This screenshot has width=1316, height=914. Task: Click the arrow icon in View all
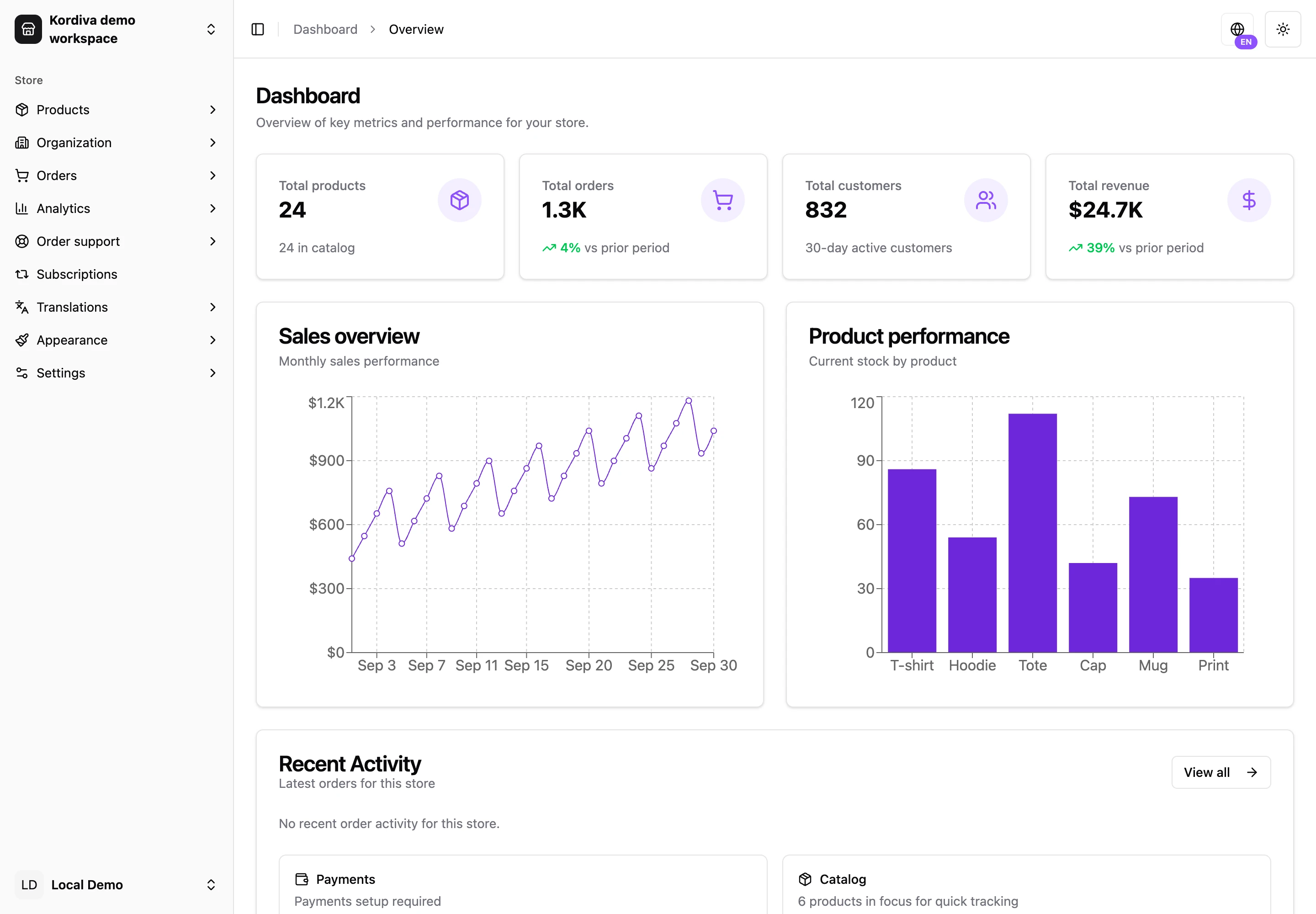click(x=1252, y=772)
